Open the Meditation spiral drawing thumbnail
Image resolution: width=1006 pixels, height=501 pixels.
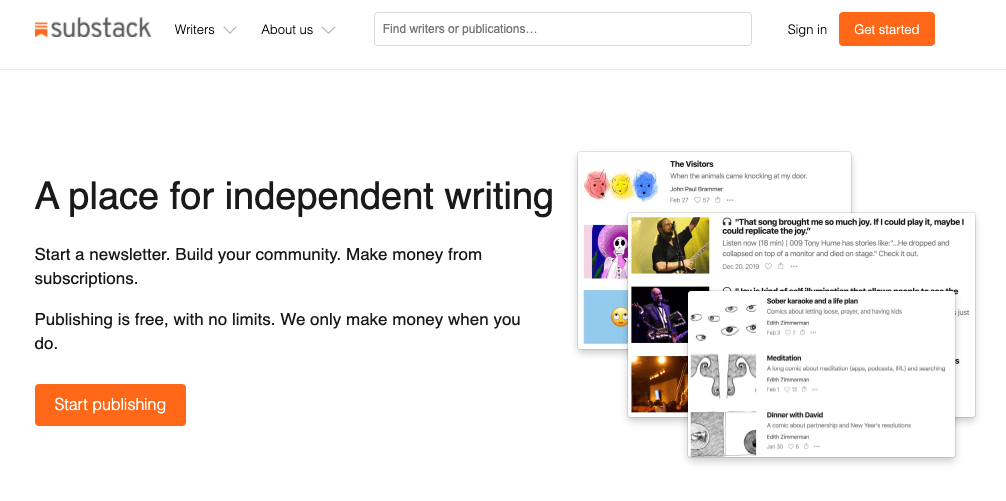pyautogui.click(x=724, y=375)
